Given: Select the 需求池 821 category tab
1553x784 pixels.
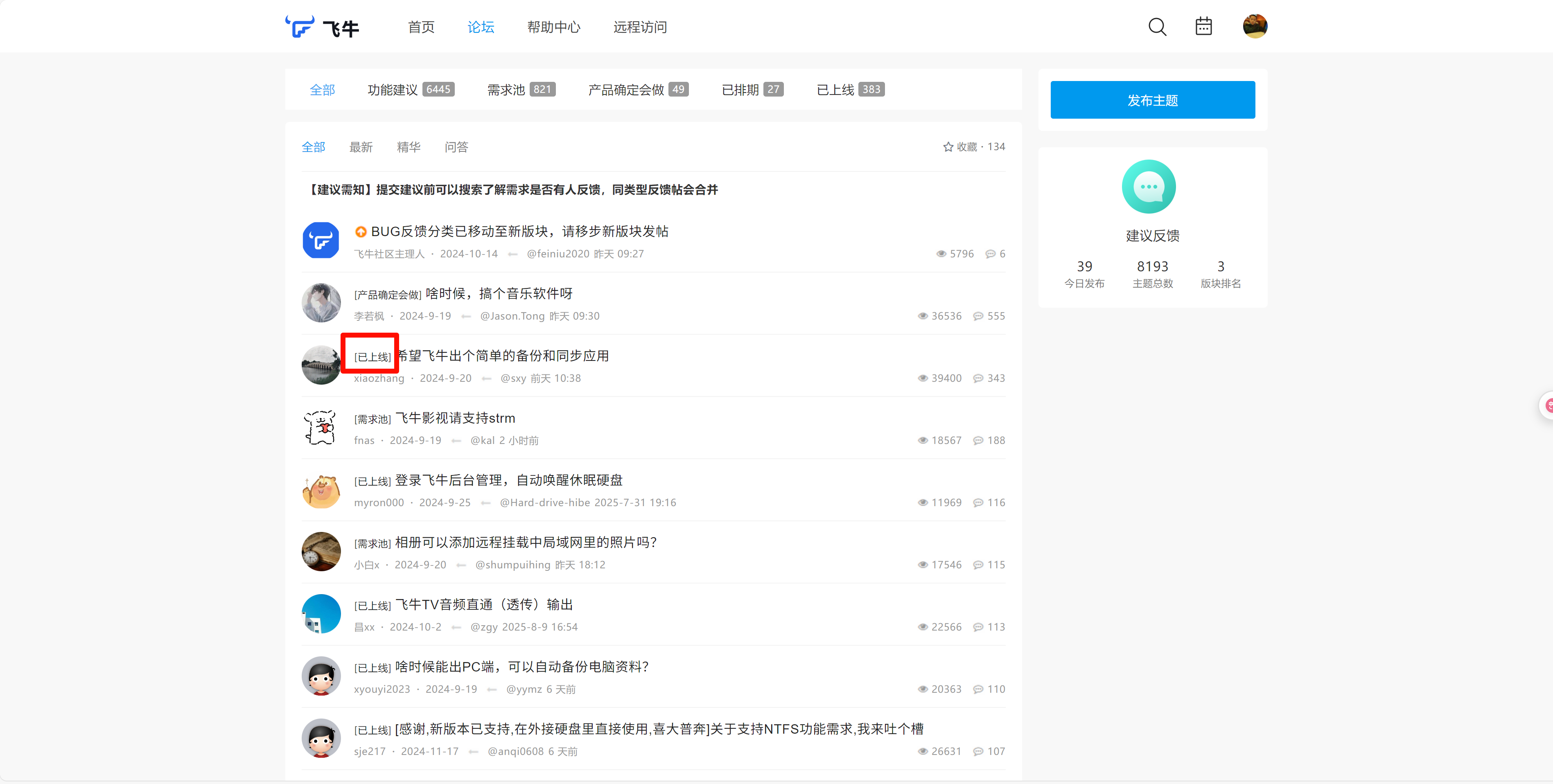Looking at the screenshot, I should [521, 90].
